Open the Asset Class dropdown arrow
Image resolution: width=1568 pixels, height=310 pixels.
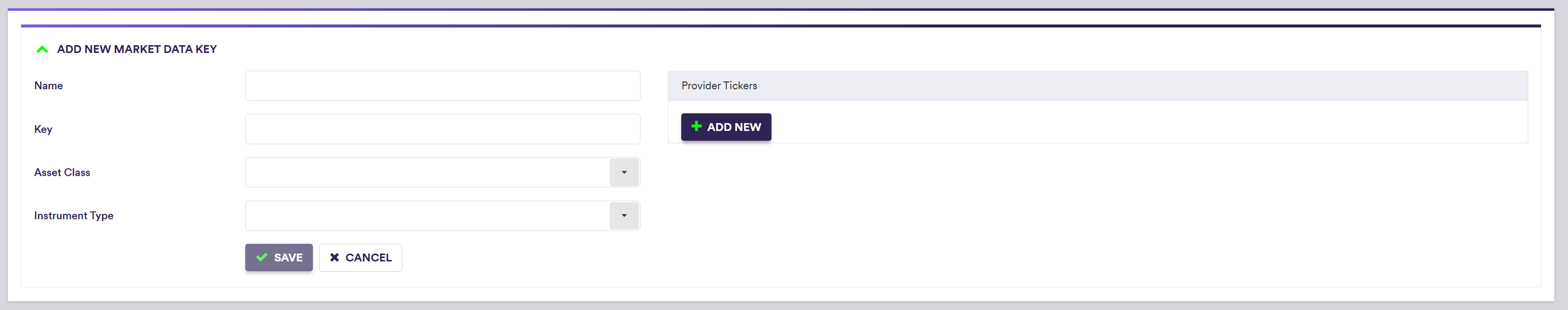624,172
